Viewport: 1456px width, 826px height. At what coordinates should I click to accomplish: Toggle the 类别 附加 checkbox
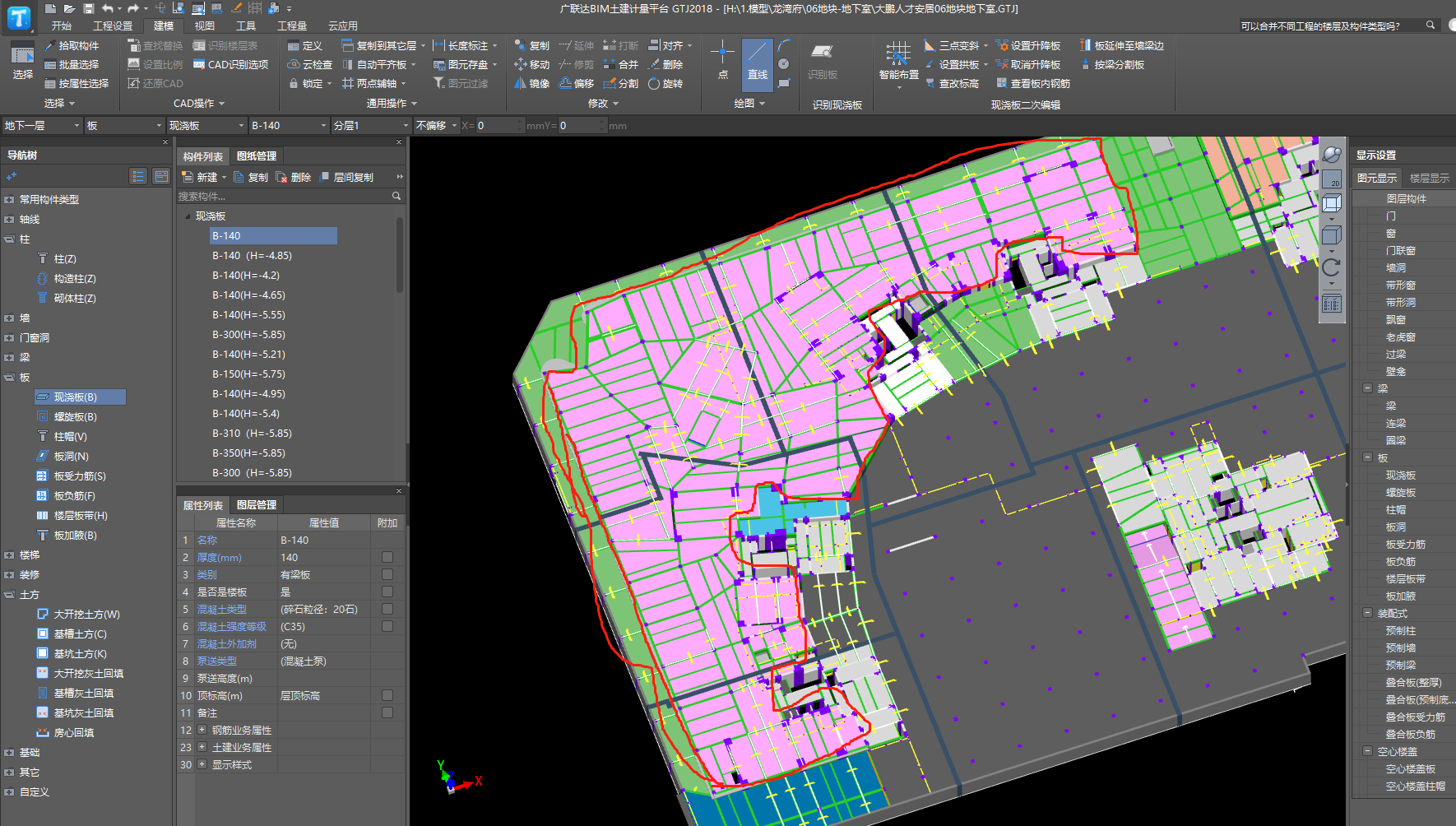pos(387,574)
